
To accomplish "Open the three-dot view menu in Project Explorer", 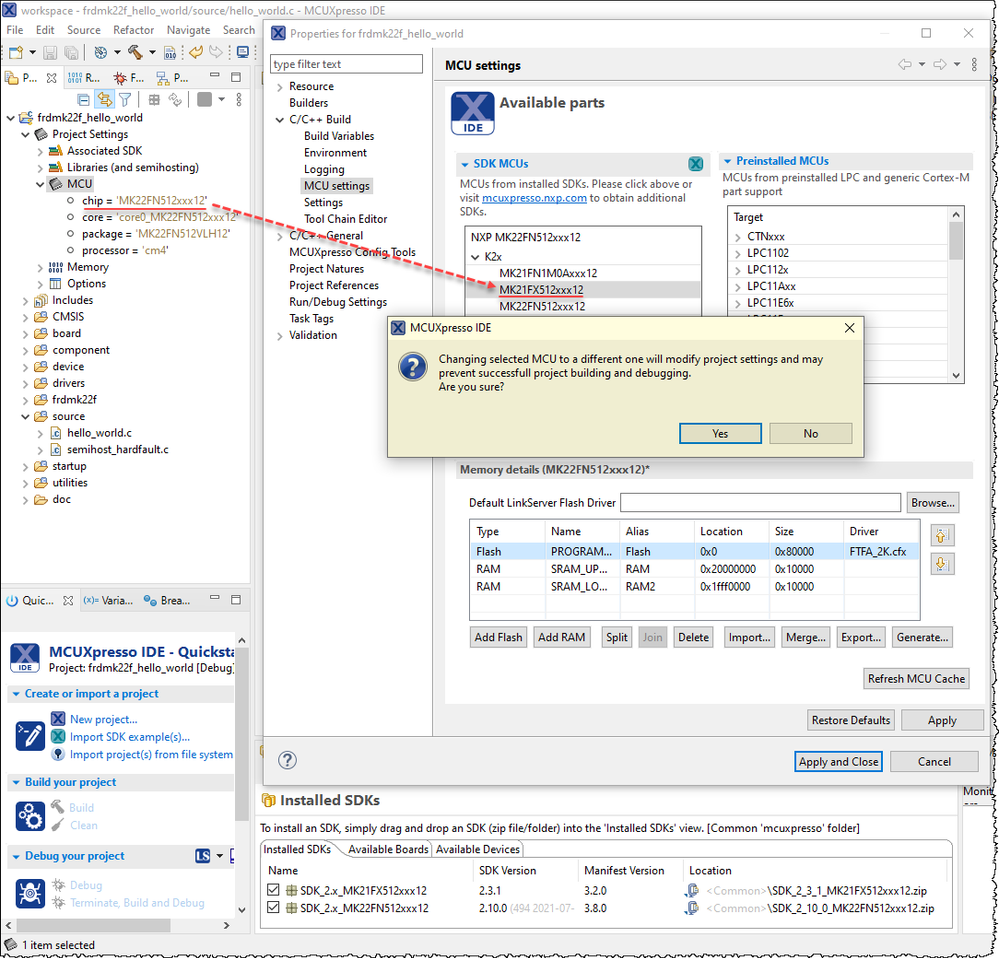I will 239,99.
